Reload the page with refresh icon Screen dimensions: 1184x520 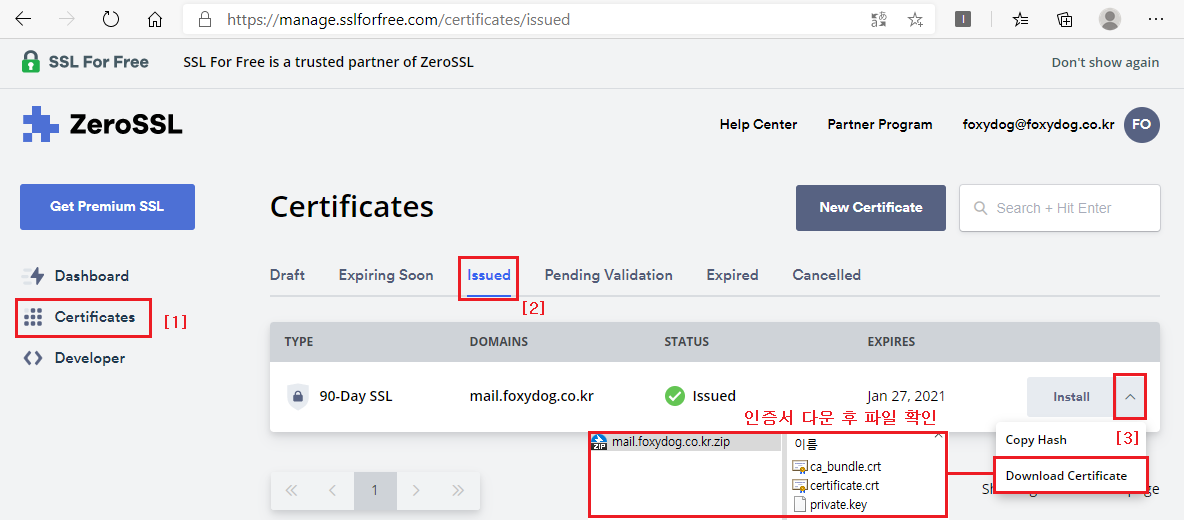[x=111, y=20]
